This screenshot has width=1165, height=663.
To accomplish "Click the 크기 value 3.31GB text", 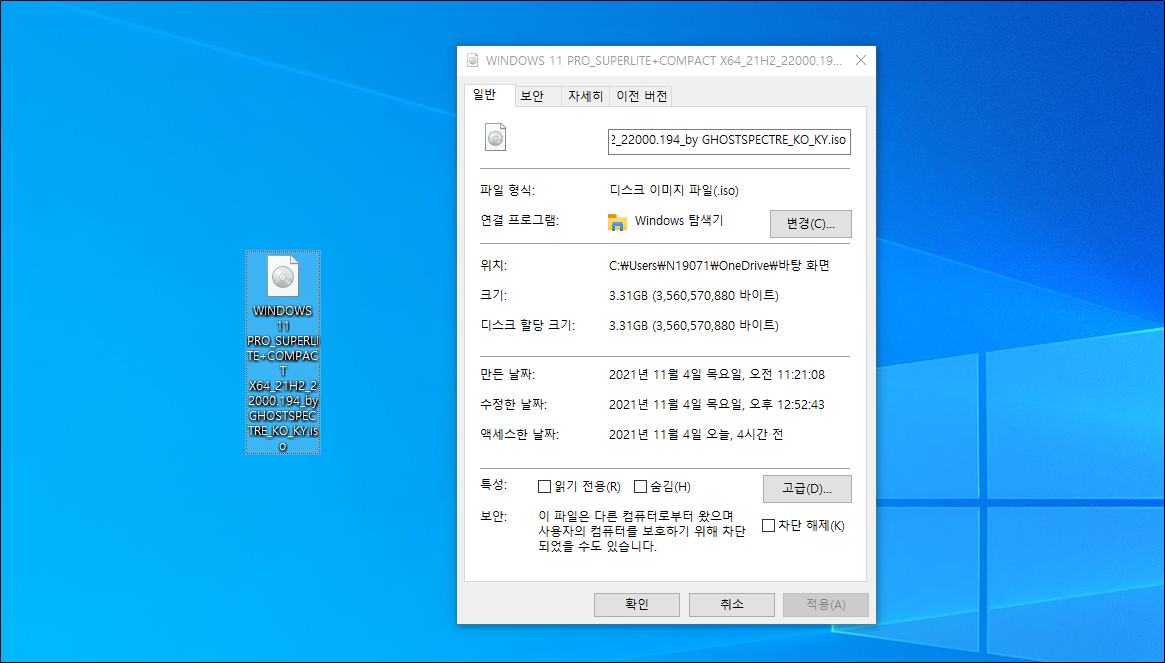I will 693,295.
